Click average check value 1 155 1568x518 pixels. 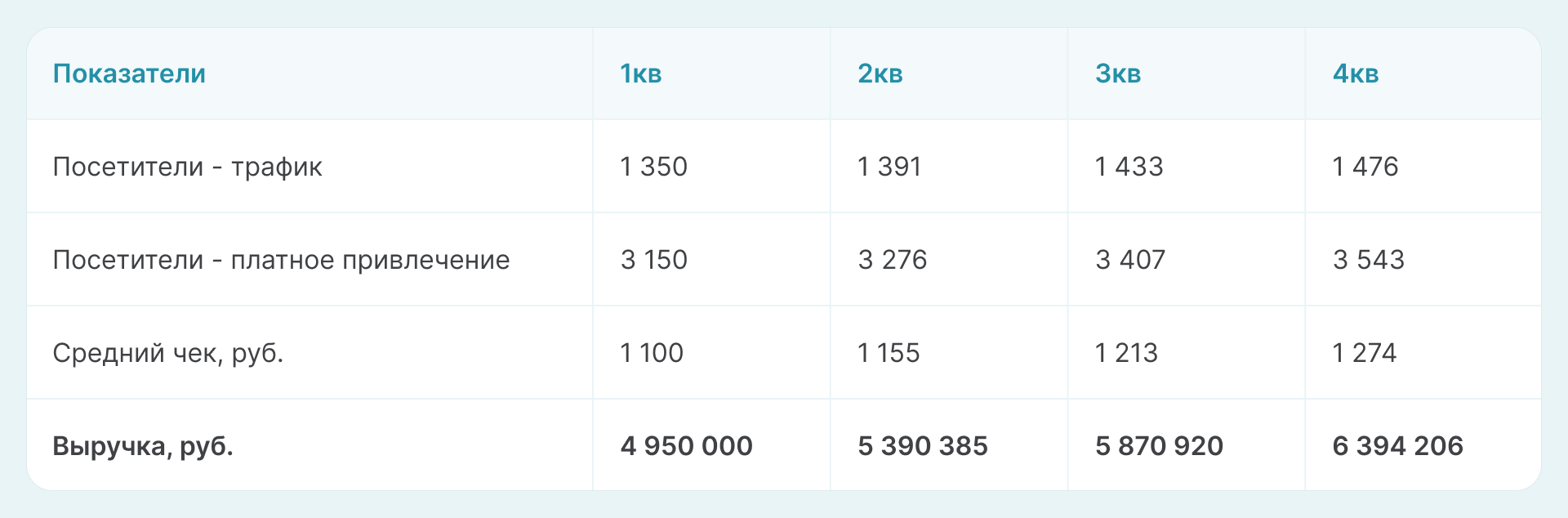point(889,353)
